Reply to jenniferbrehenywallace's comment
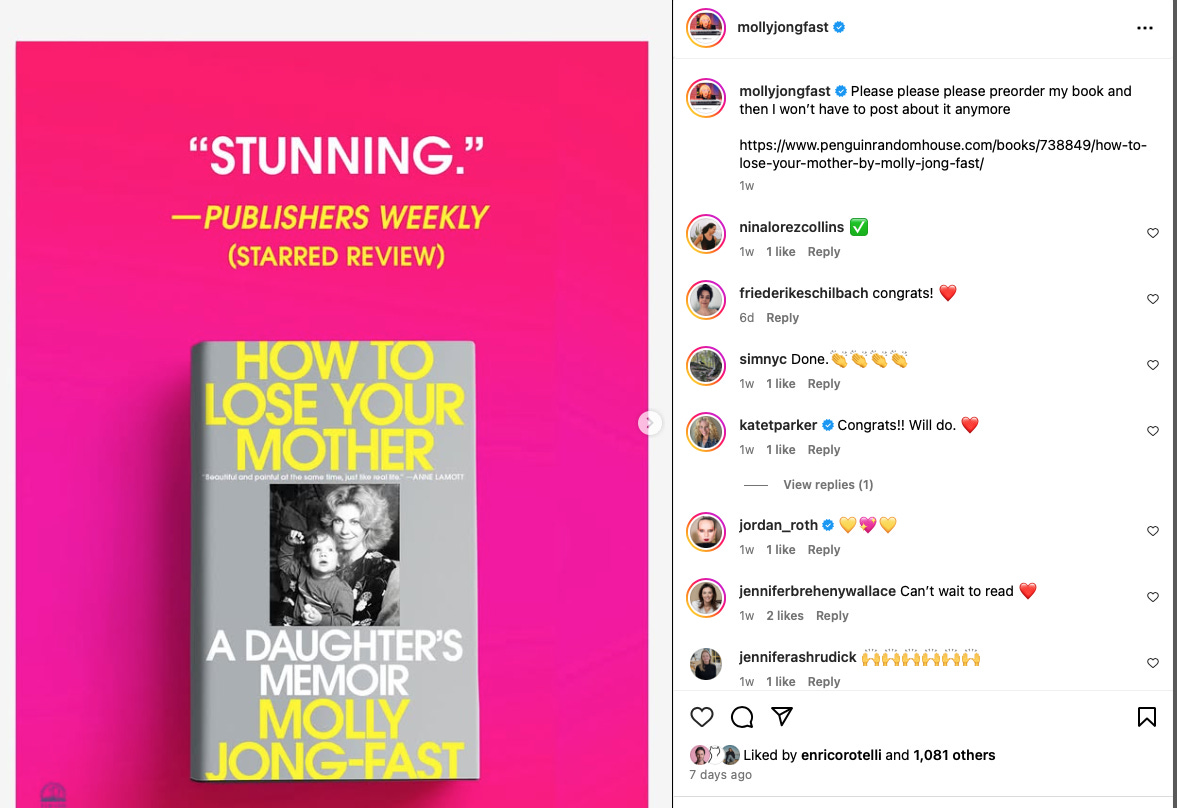This screenshot has height=808, width=1177. pyautogui.click(x=832, y=616)
